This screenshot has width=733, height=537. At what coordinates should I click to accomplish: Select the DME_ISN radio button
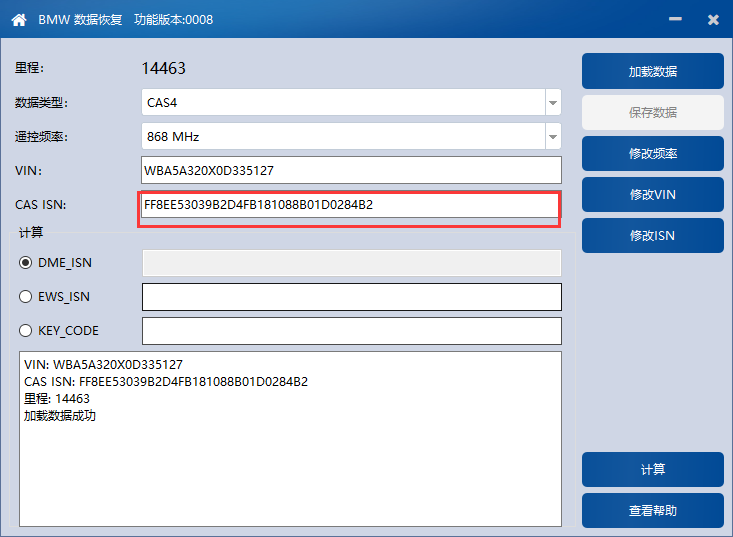click(x=25, y=263)
